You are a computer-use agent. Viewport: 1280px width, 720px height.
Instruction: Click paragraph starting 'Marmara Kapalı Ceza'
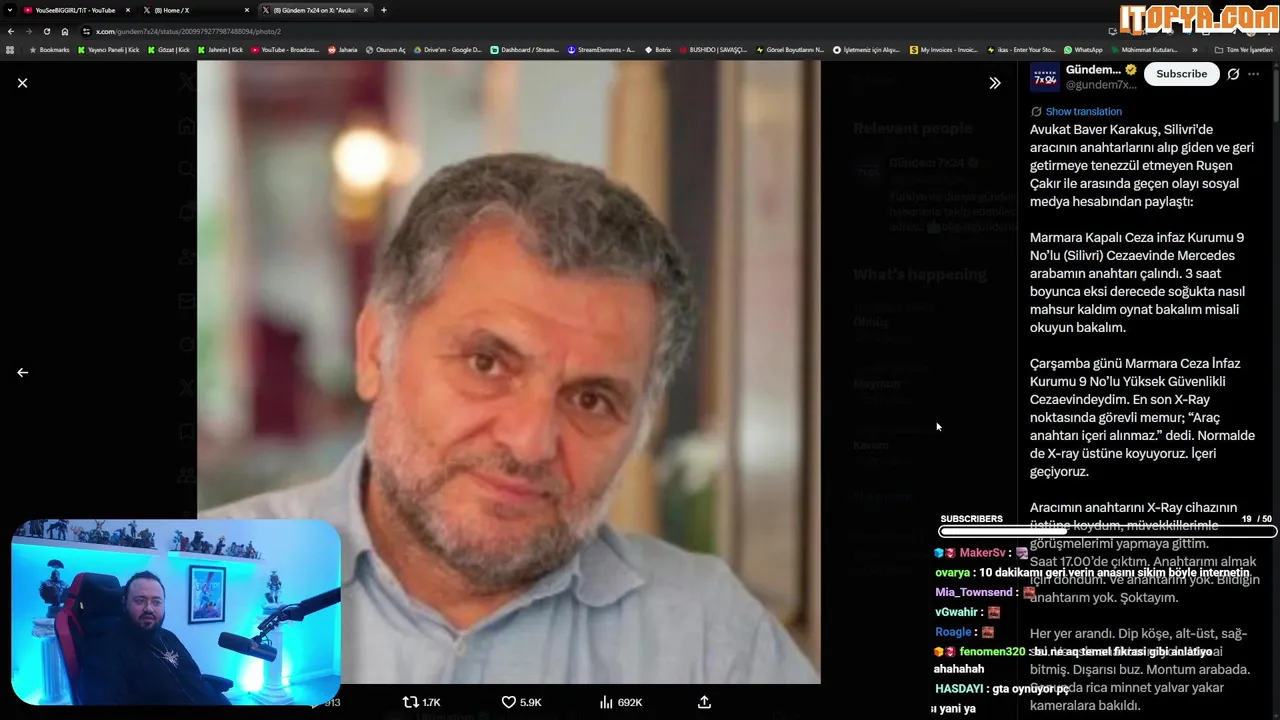1138,283
